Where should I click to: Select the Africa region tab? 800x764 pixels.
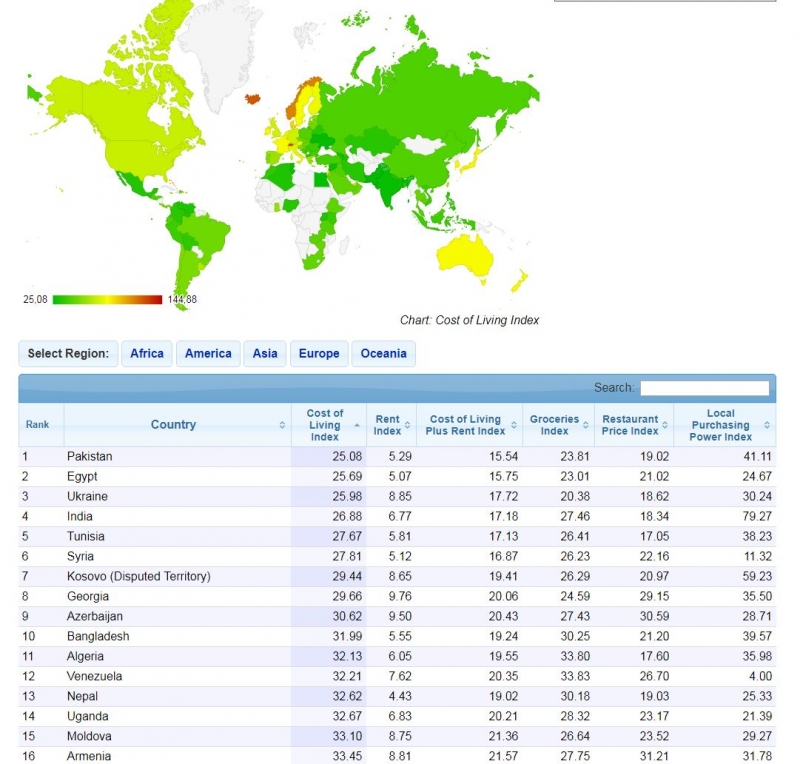147,354
